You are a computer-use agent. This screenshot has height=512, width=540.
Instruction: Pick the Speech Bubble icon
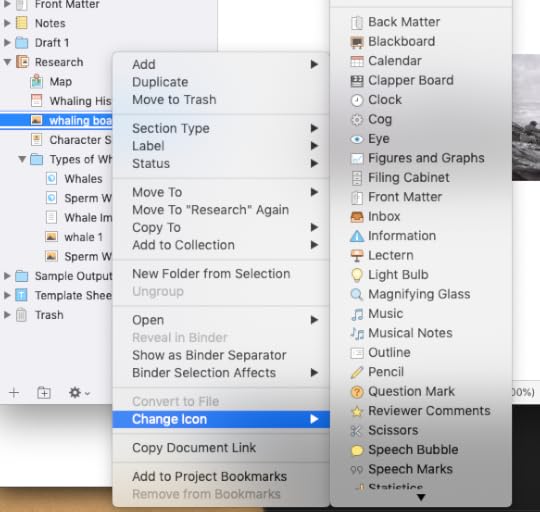421,450
